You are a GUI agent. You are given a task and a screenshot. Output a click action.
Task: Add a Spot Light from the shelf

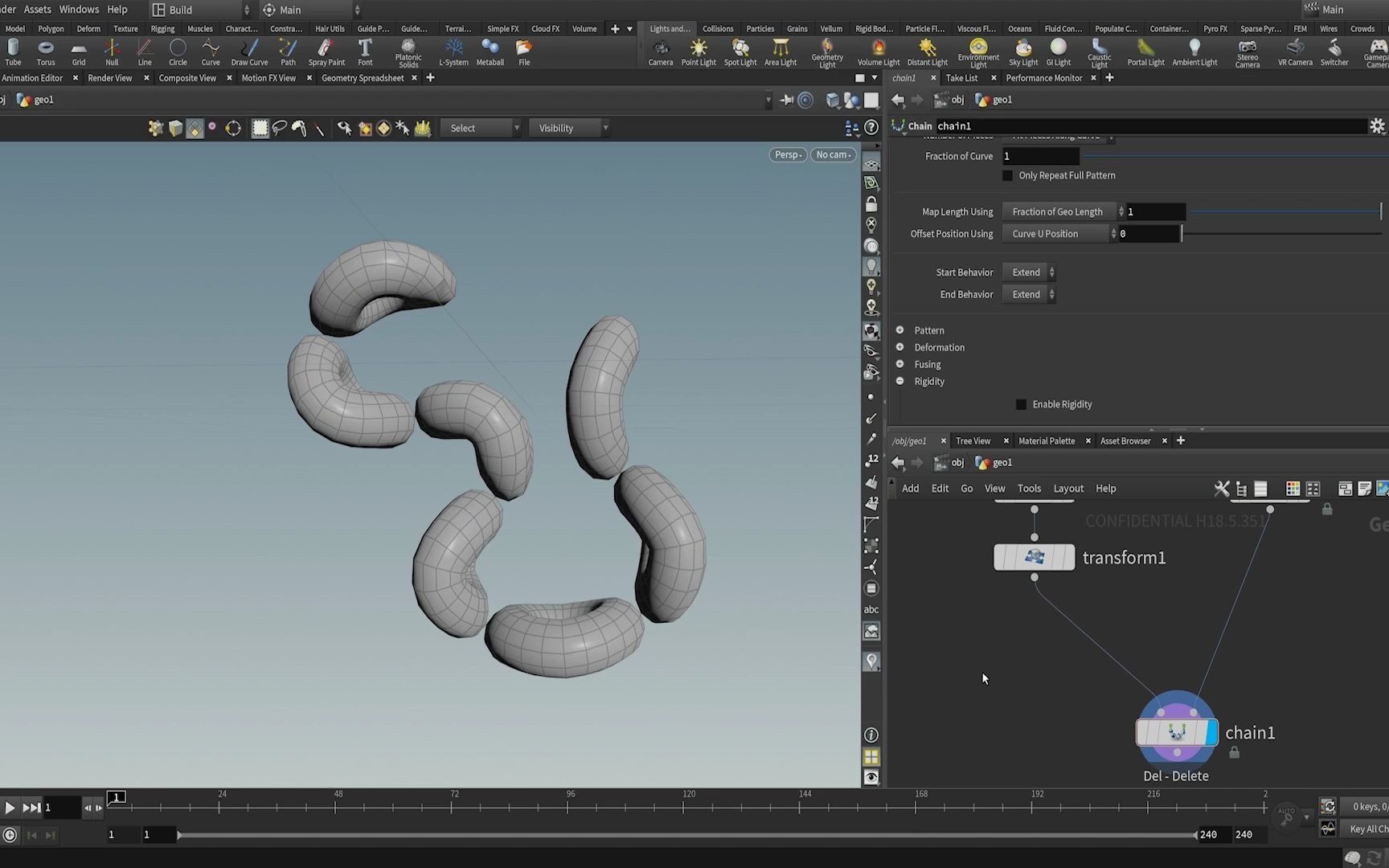pyautogui.click(x=740, y=51)
